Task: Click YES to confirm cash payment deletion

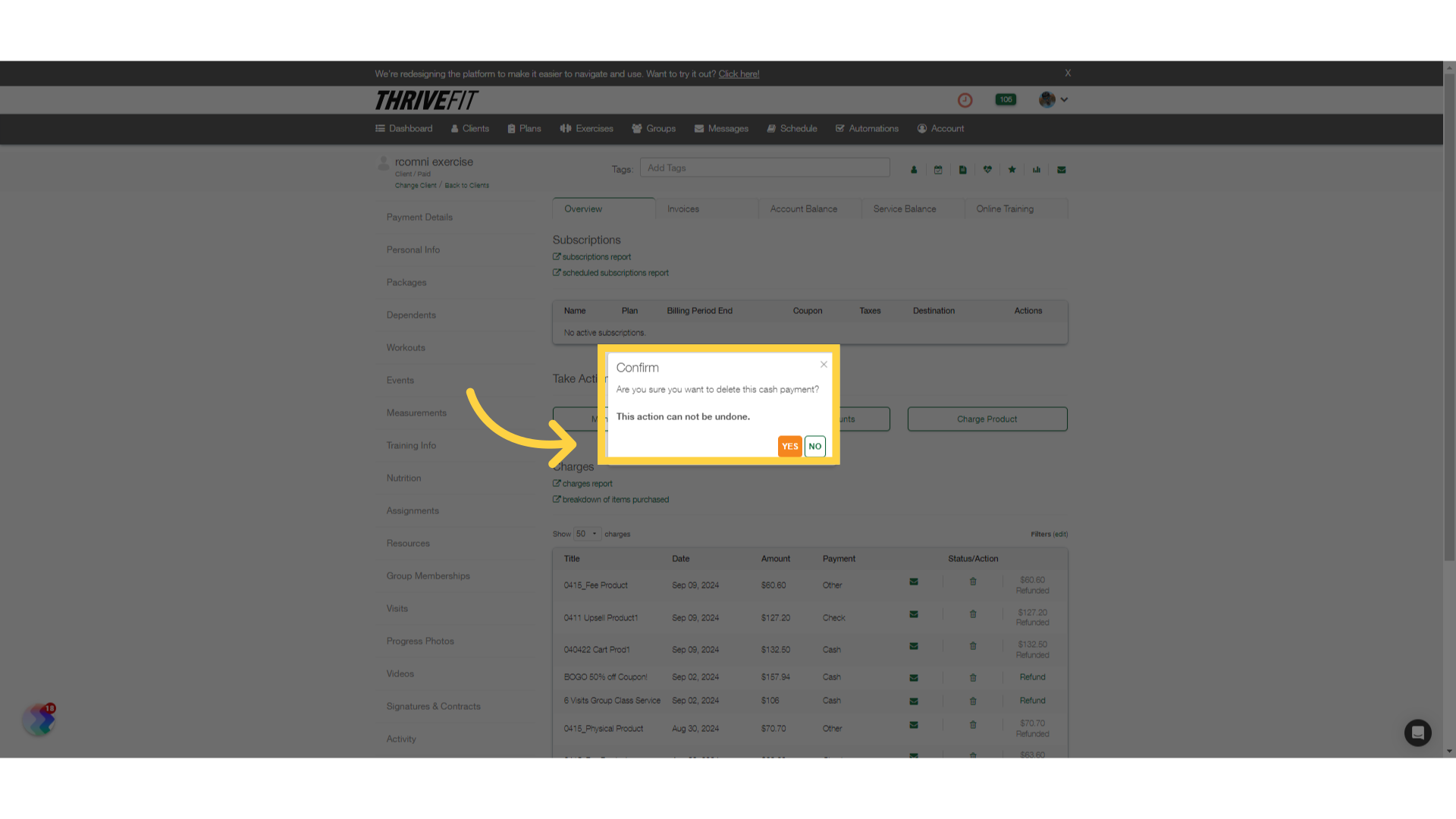Action: point(790,446)
